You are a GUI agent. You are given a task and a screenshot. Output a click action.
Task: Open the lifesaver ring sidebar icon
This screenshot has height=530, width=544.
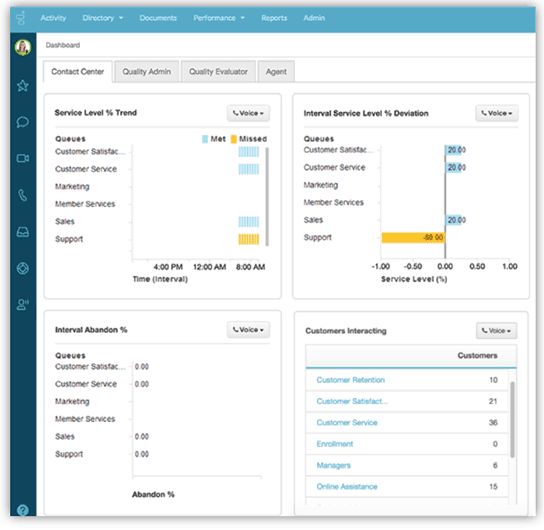[x=23, y=268]
